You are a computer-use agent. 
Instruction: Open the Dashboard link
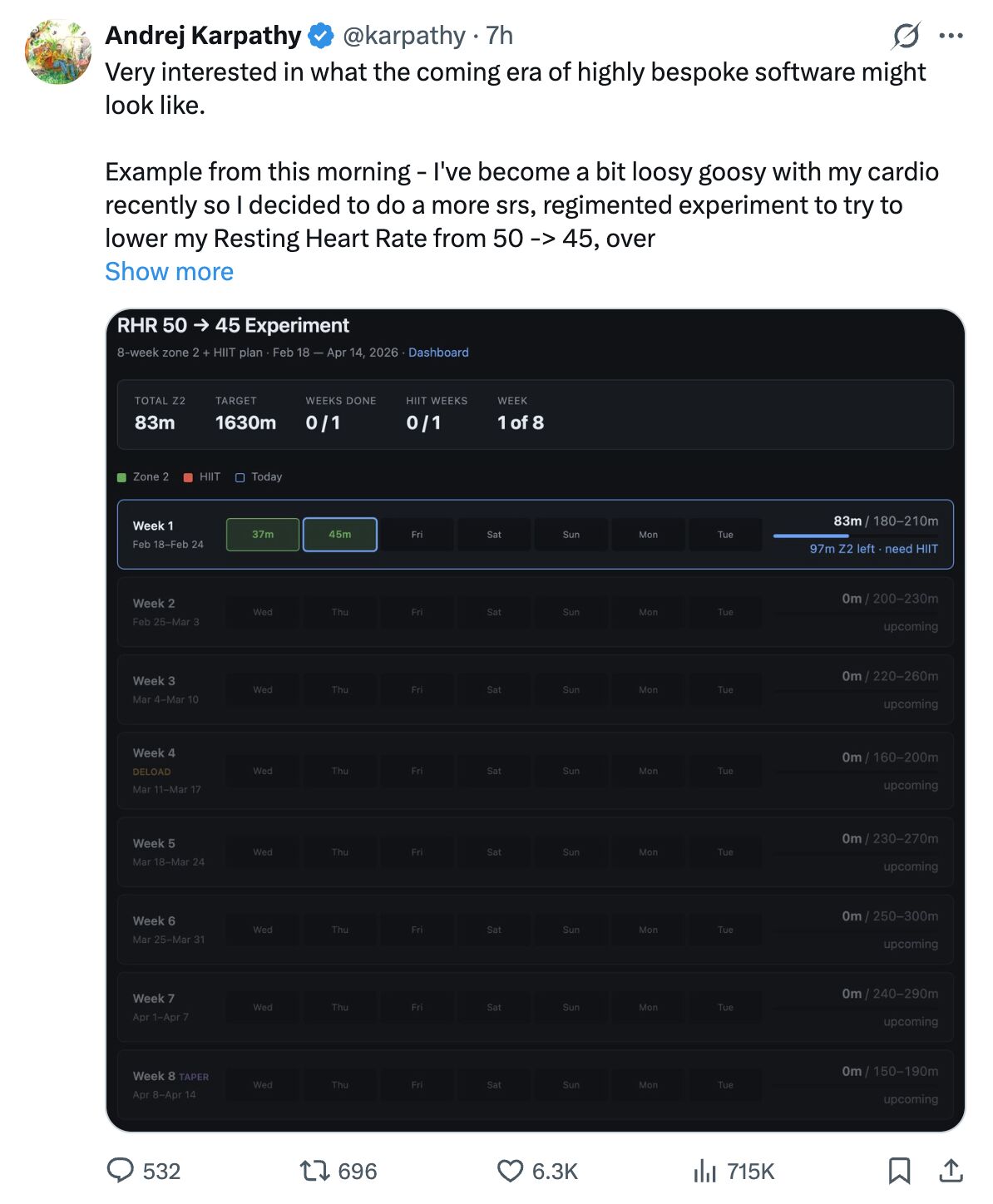click(x=438, y=352)
